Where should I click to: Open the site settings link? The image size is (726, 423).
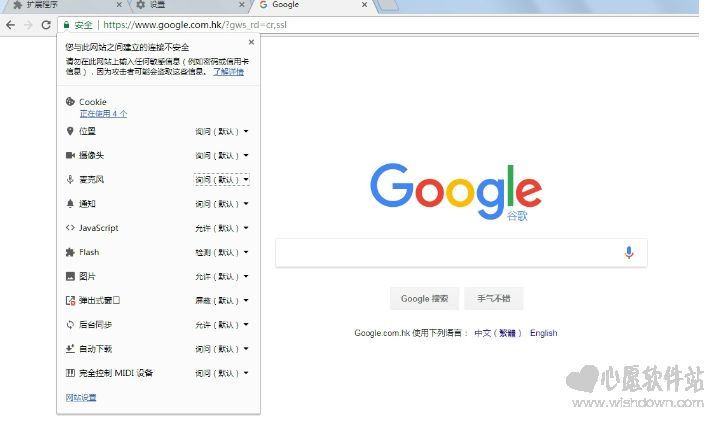[x=81, y=397]
